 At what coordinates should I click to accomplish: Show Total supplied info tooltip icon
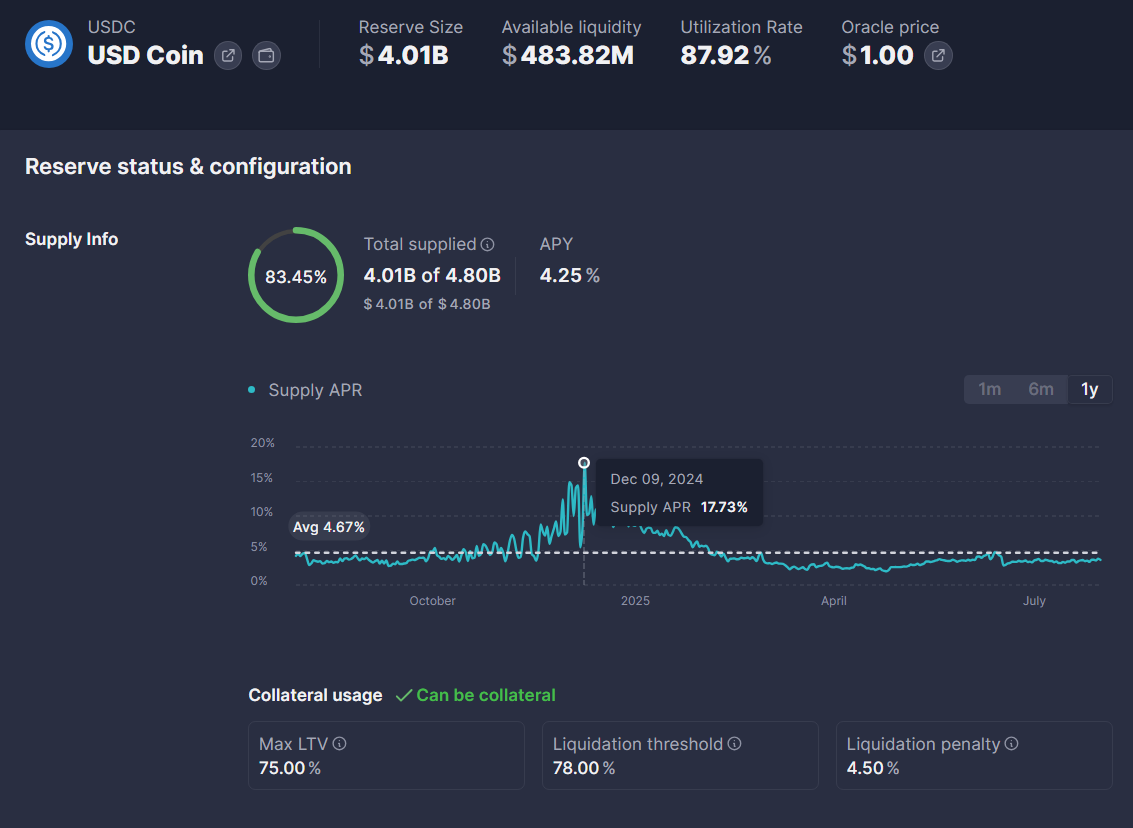point(488,244)
